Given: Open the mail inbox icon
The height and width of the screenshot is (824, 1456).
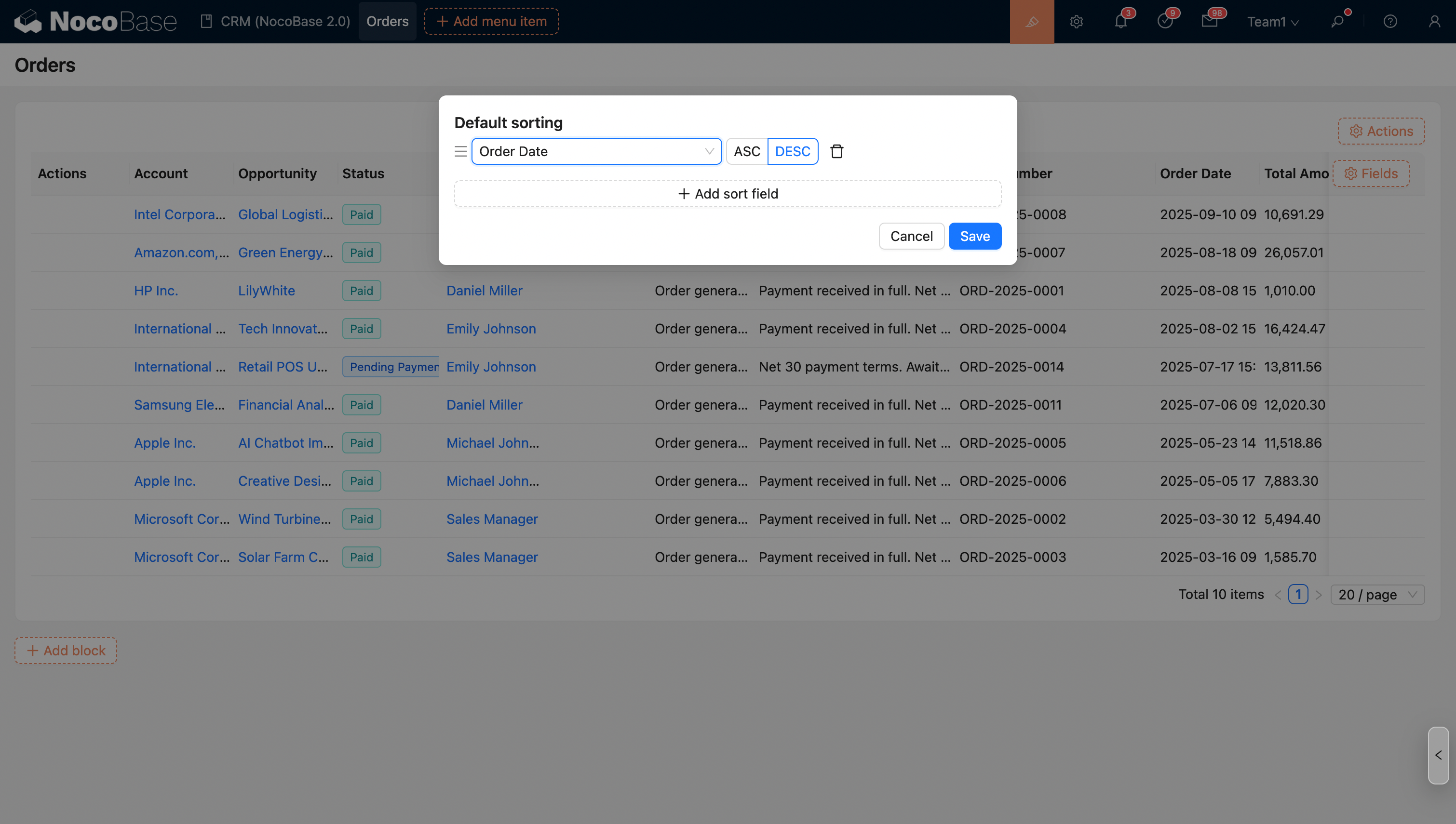Looking at the screenshot, I should click(x=1209, y=22).
